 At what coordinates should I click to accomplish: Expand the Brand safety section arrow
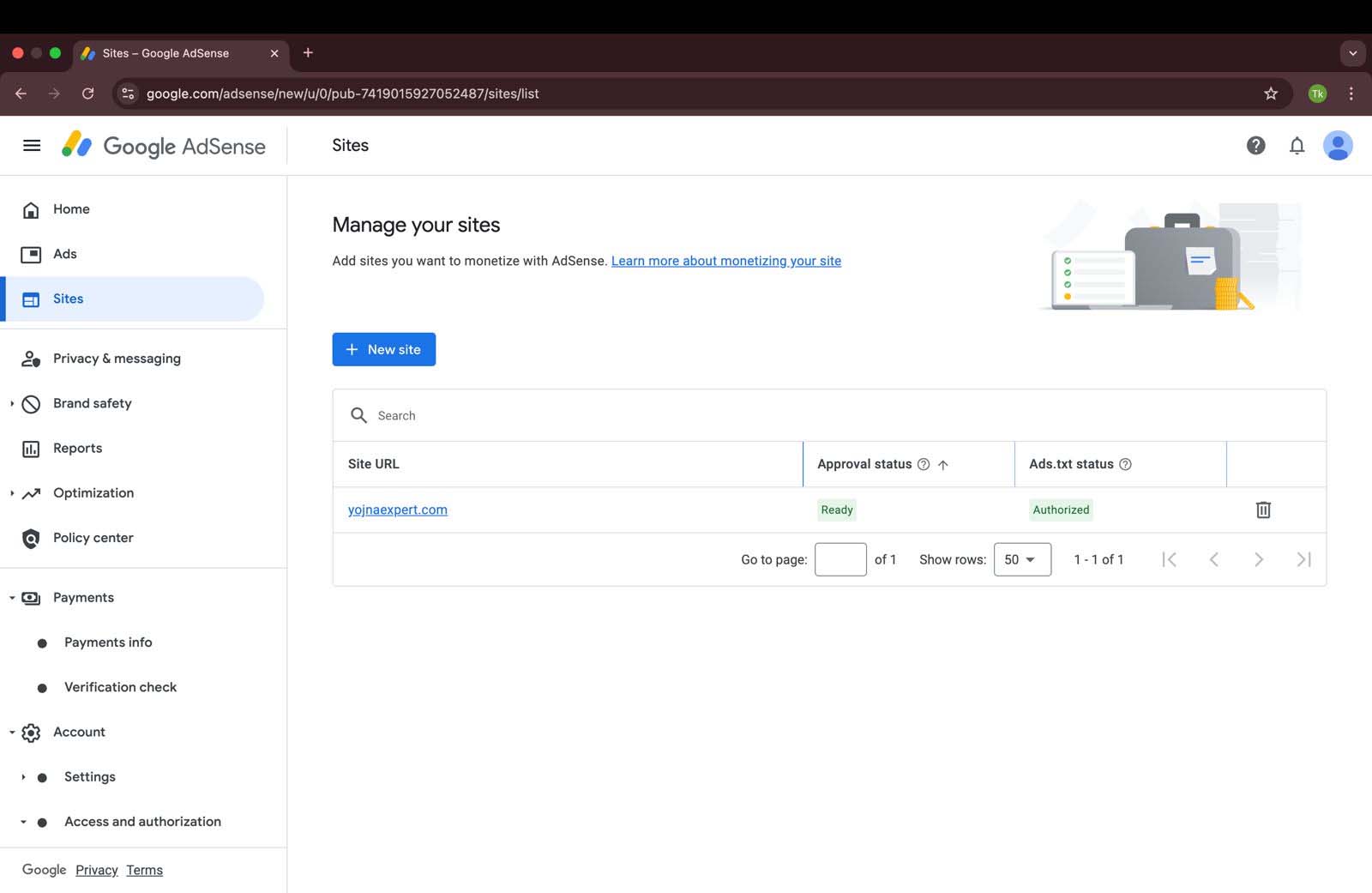pyautogui.click(x=12, y=403)
